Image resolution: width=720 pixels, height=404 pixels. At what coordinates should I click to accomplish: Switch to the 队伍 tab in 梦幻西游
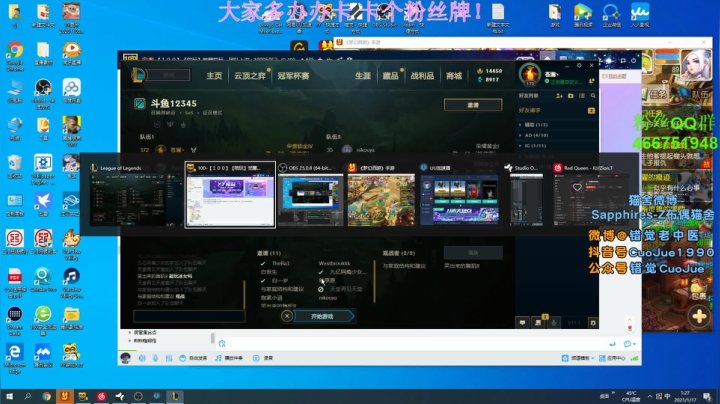pyautogui.click(x=698, y=94)
